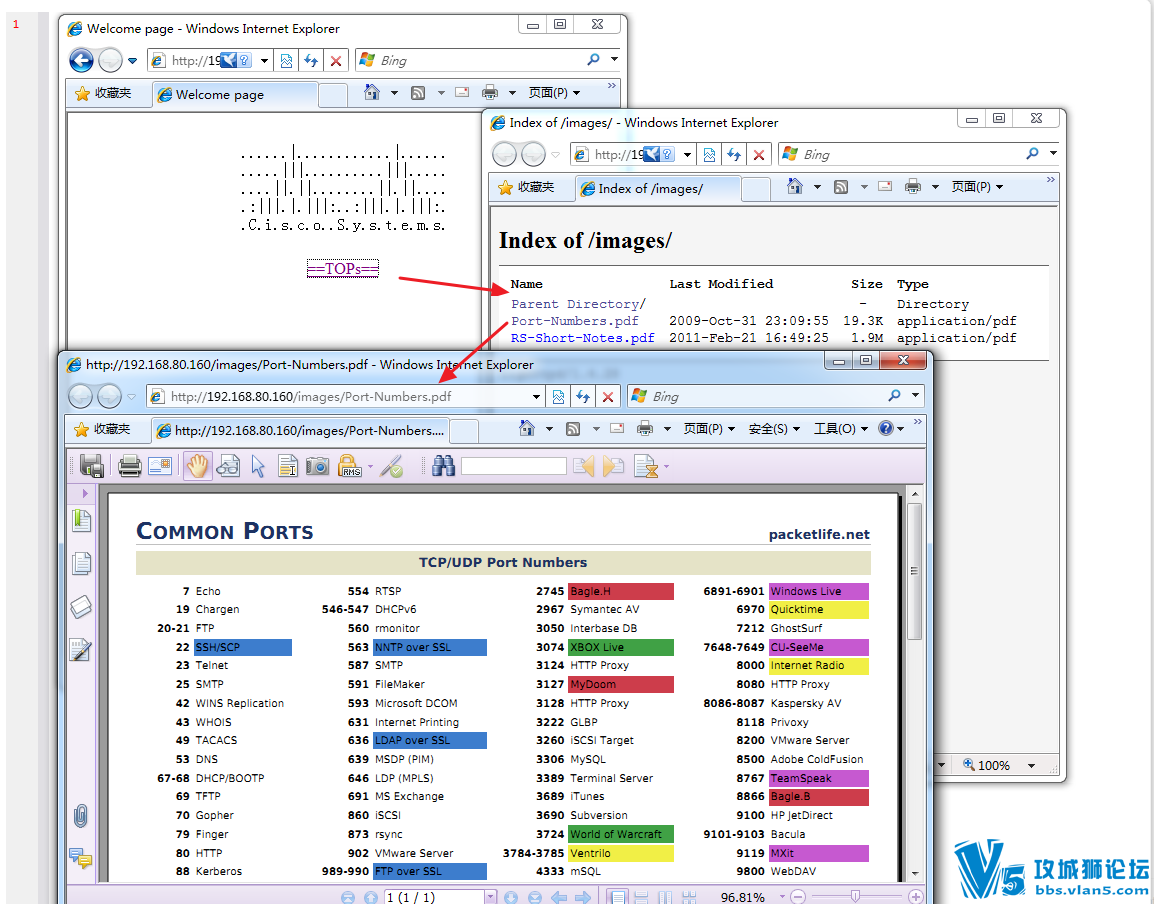Click the RMS padlock icon
1154x904 pixels.
tap(350, 466)
